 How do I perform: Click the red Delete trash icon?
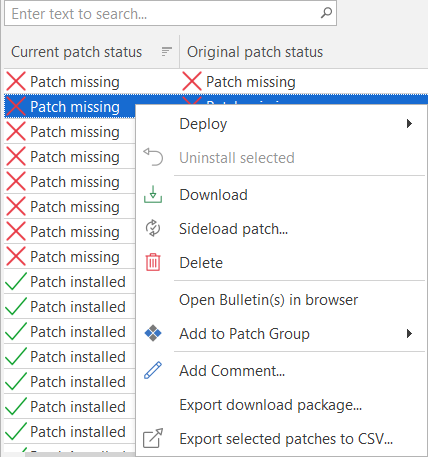(x=153, y=262)
